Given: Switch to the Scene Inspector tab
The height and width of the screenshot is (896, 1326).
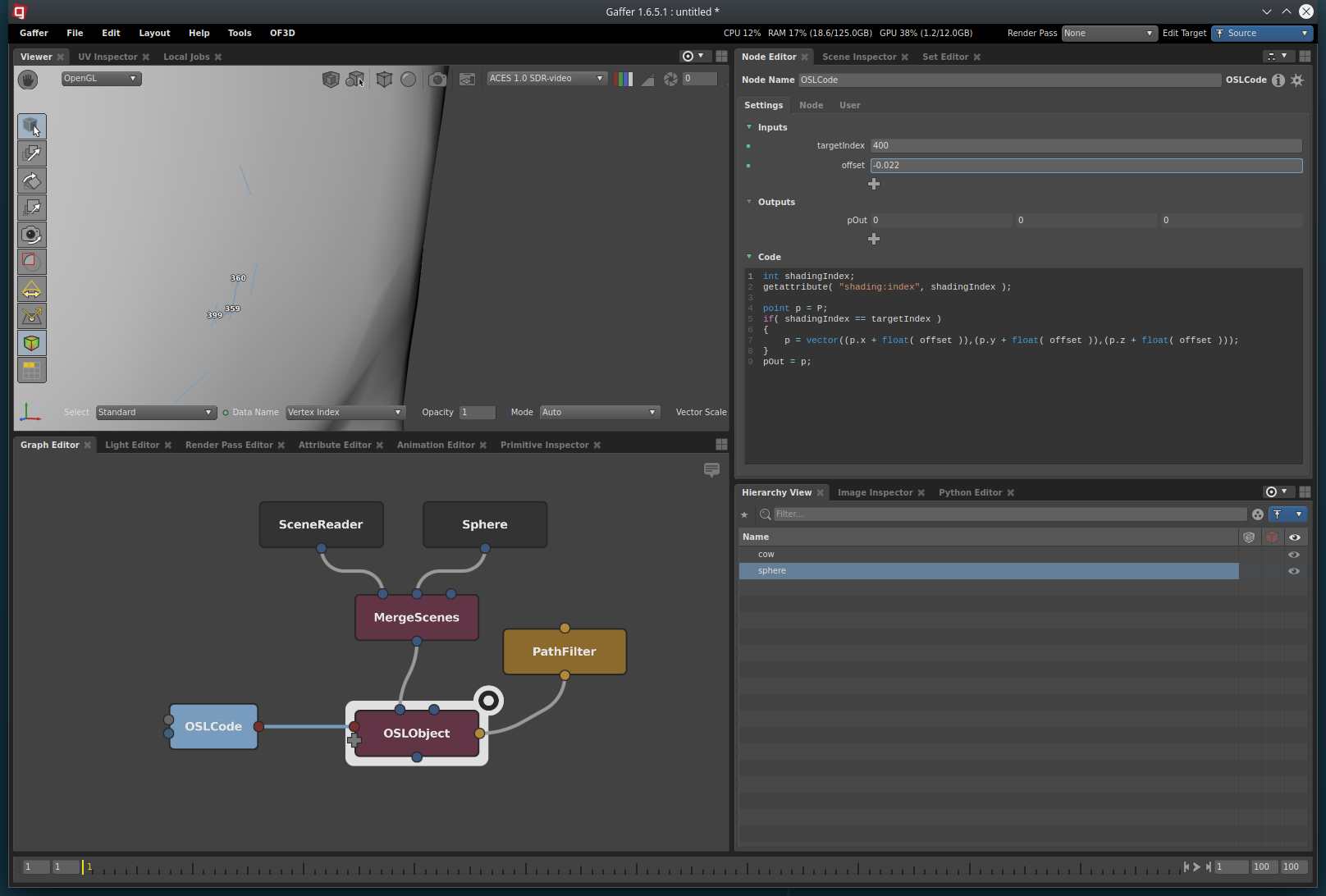Looking at the screenshot, I should point(859,57).
